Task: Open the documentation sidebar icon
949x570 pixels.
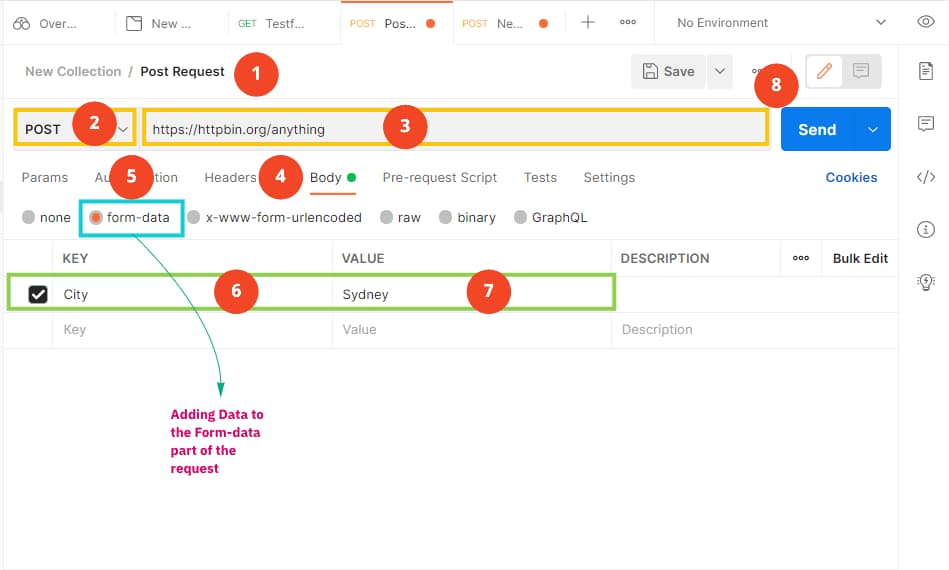Action: click(925, 71)
